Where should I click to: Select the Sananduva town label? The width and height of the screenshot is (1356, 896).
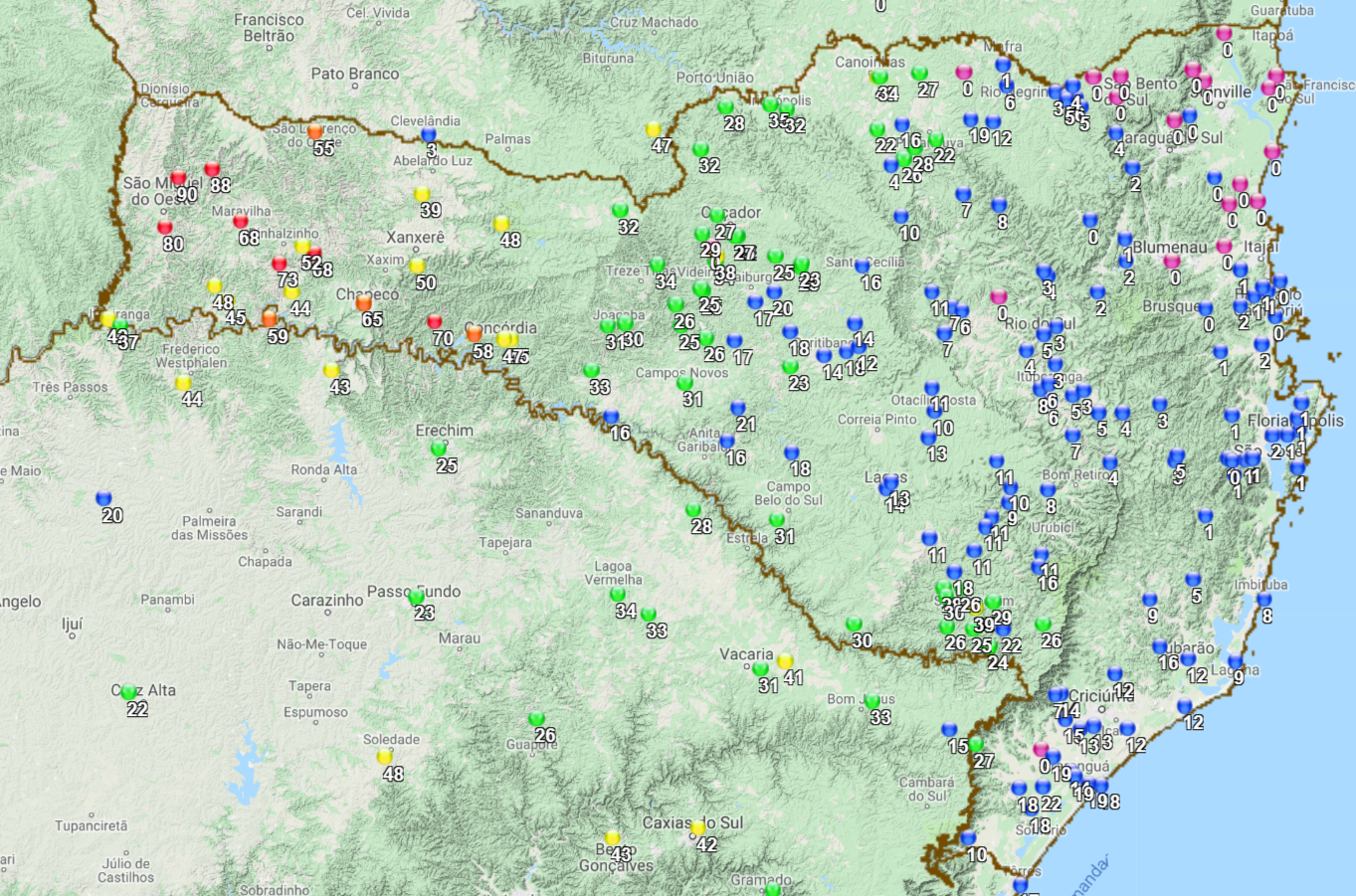(x=549, y=513)
